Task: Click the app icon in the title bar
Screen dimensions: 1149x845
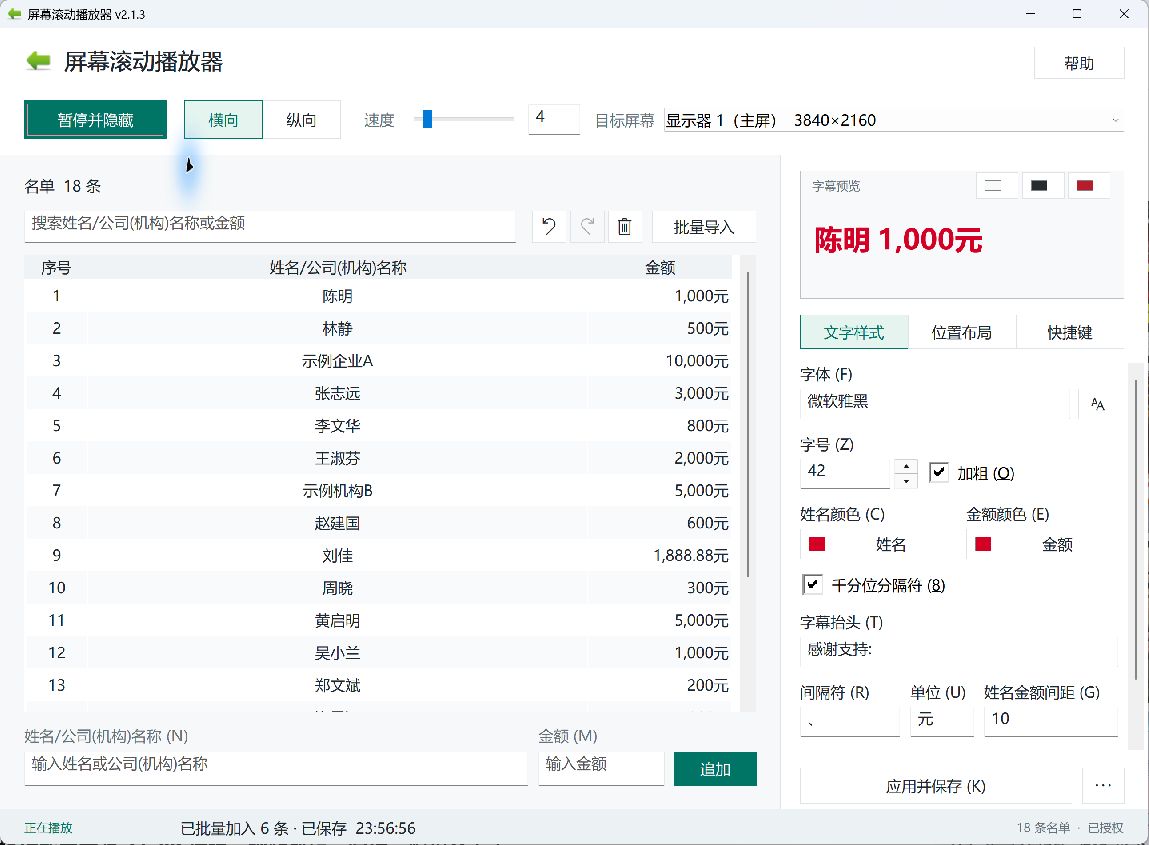Action: (x=14, y=14)
